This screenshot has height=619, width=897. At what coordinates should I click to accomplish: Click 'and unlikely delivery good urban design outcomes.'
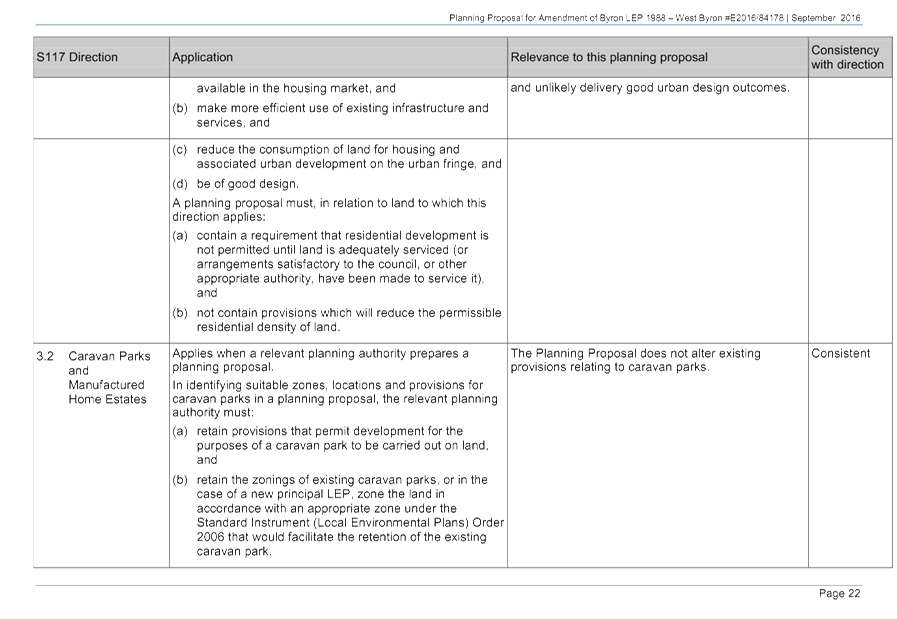tap(650, 88)
